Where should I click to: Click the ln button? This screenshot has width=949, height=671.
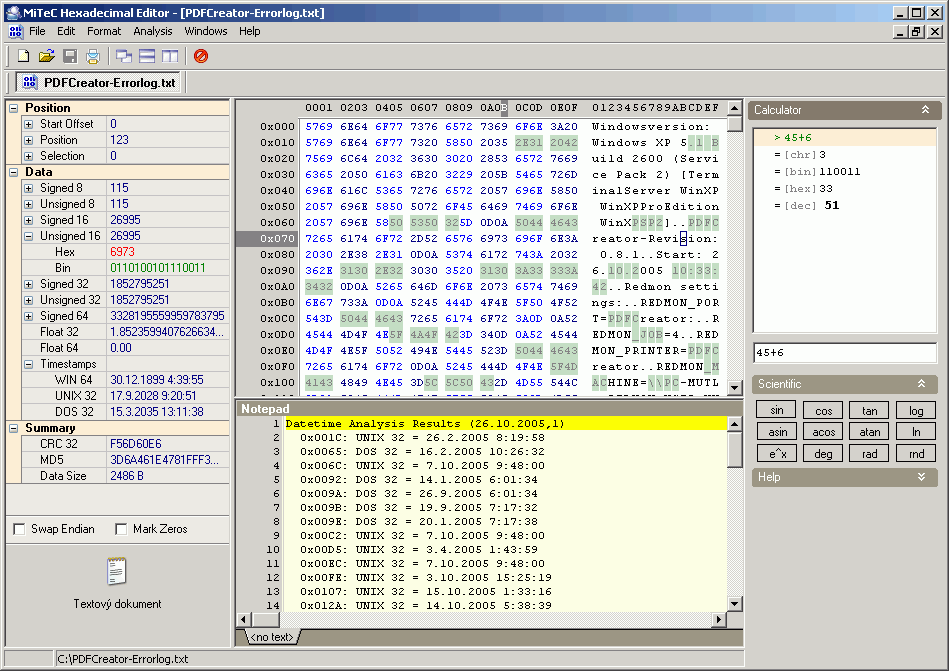click(x=916, y=431)
